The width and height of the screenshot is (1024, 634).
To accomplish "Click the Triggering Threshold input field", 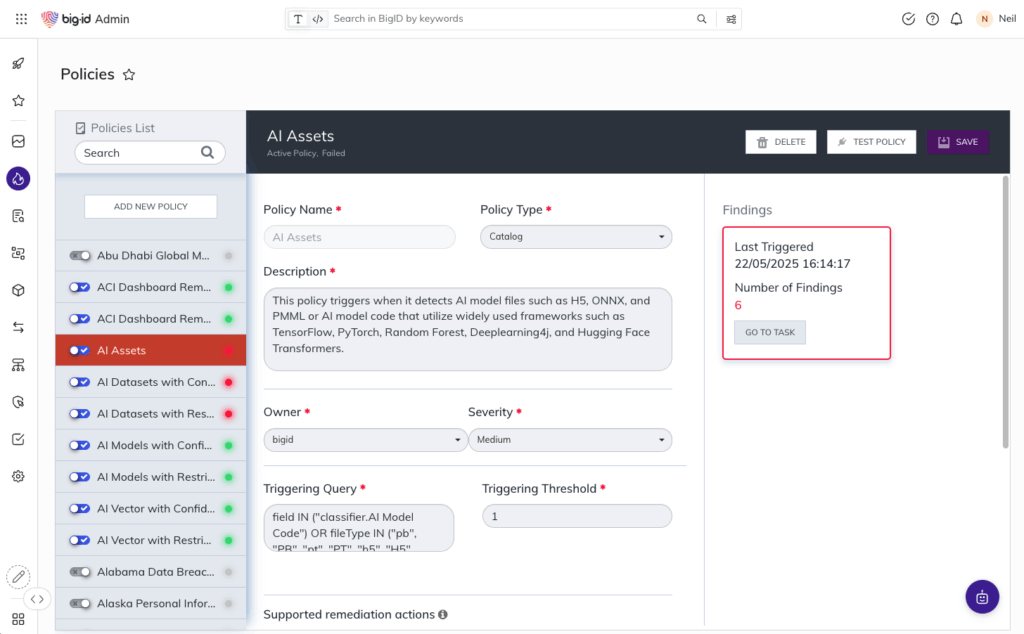I will point(576,516).
